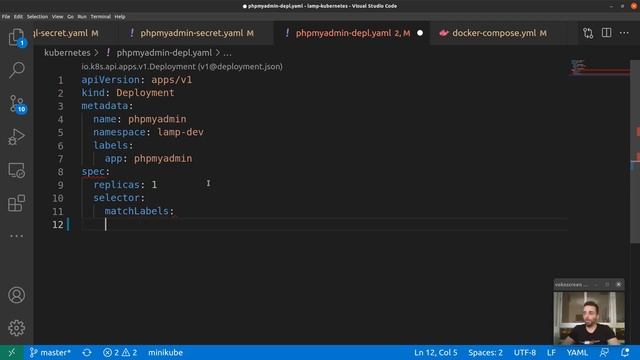The width and height of the screenshot is (640, 360).
Task: Open the Help menu
Action: coord(120,17)
